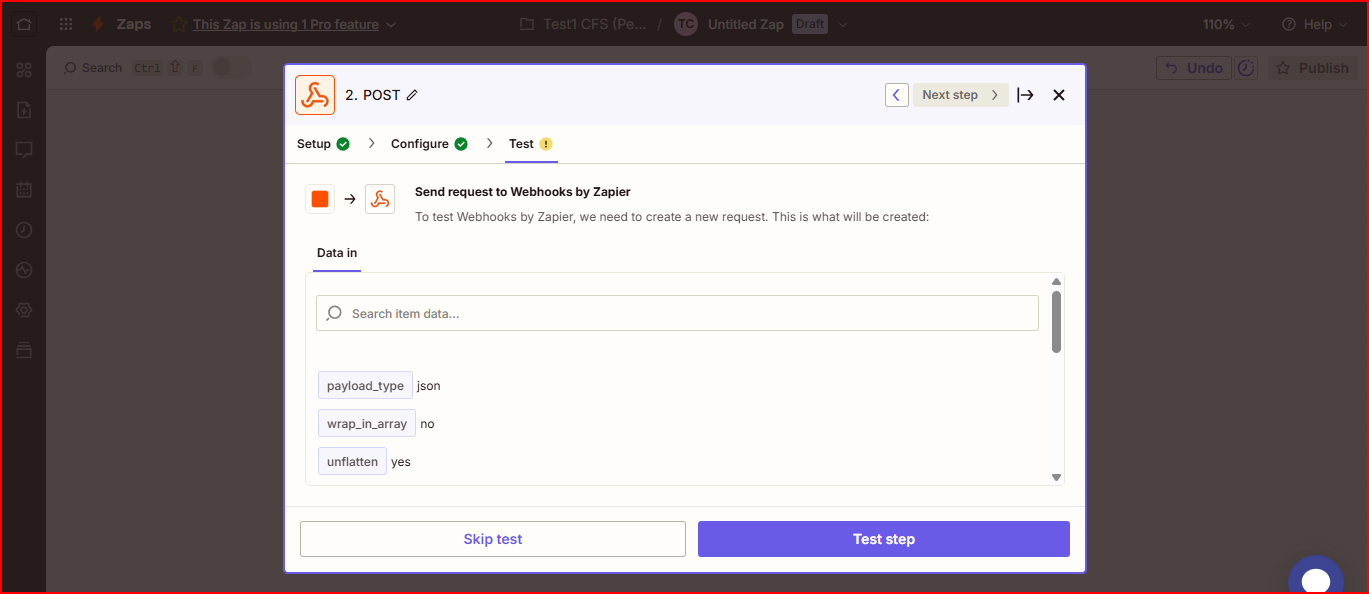
Task: Click the star icon beside the Pro feature notice
Action: tap(178, 24)
